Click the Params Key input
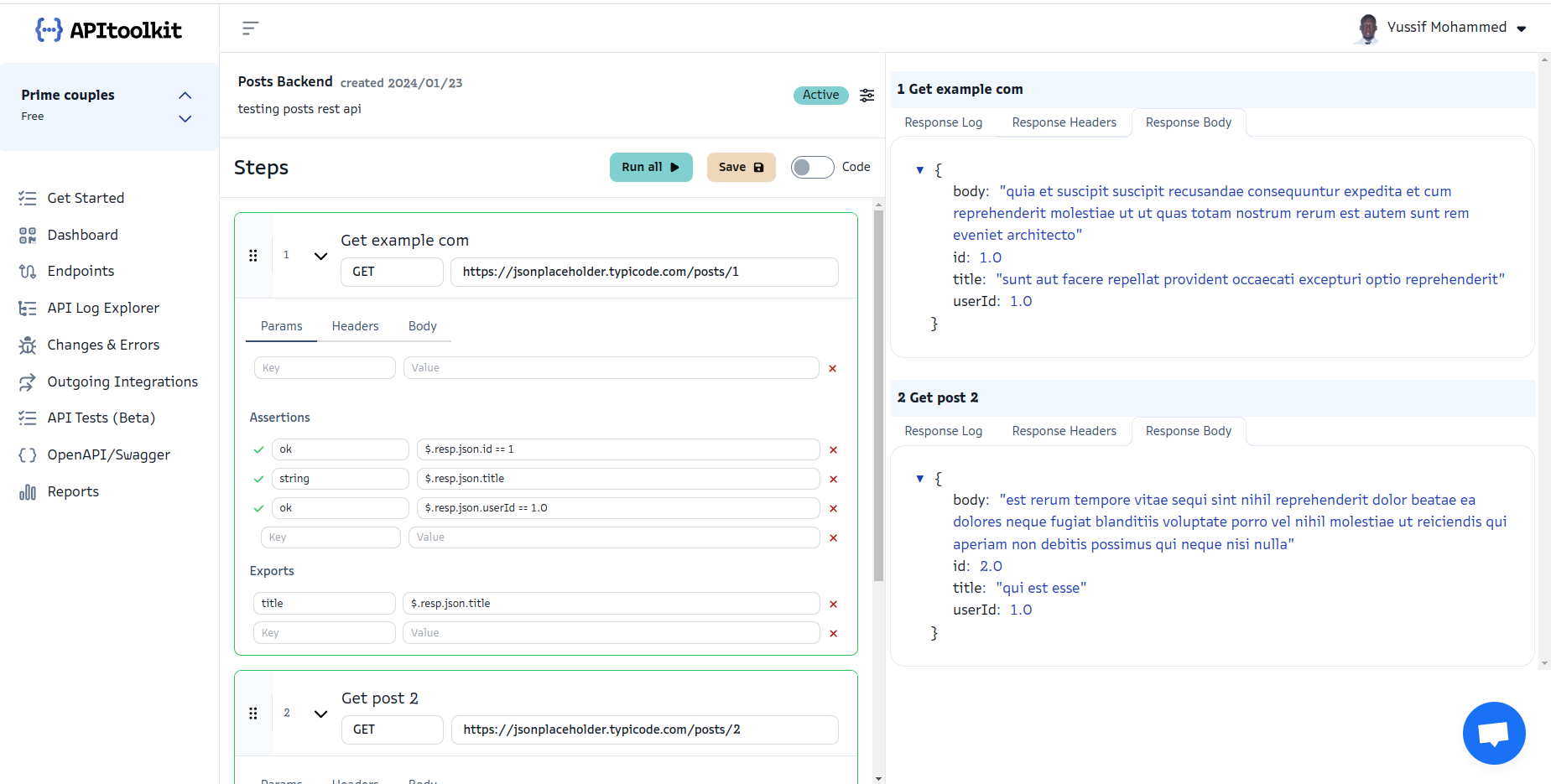Image resolution: width=1551 pixels, height=784 pixels. [325, 368]
